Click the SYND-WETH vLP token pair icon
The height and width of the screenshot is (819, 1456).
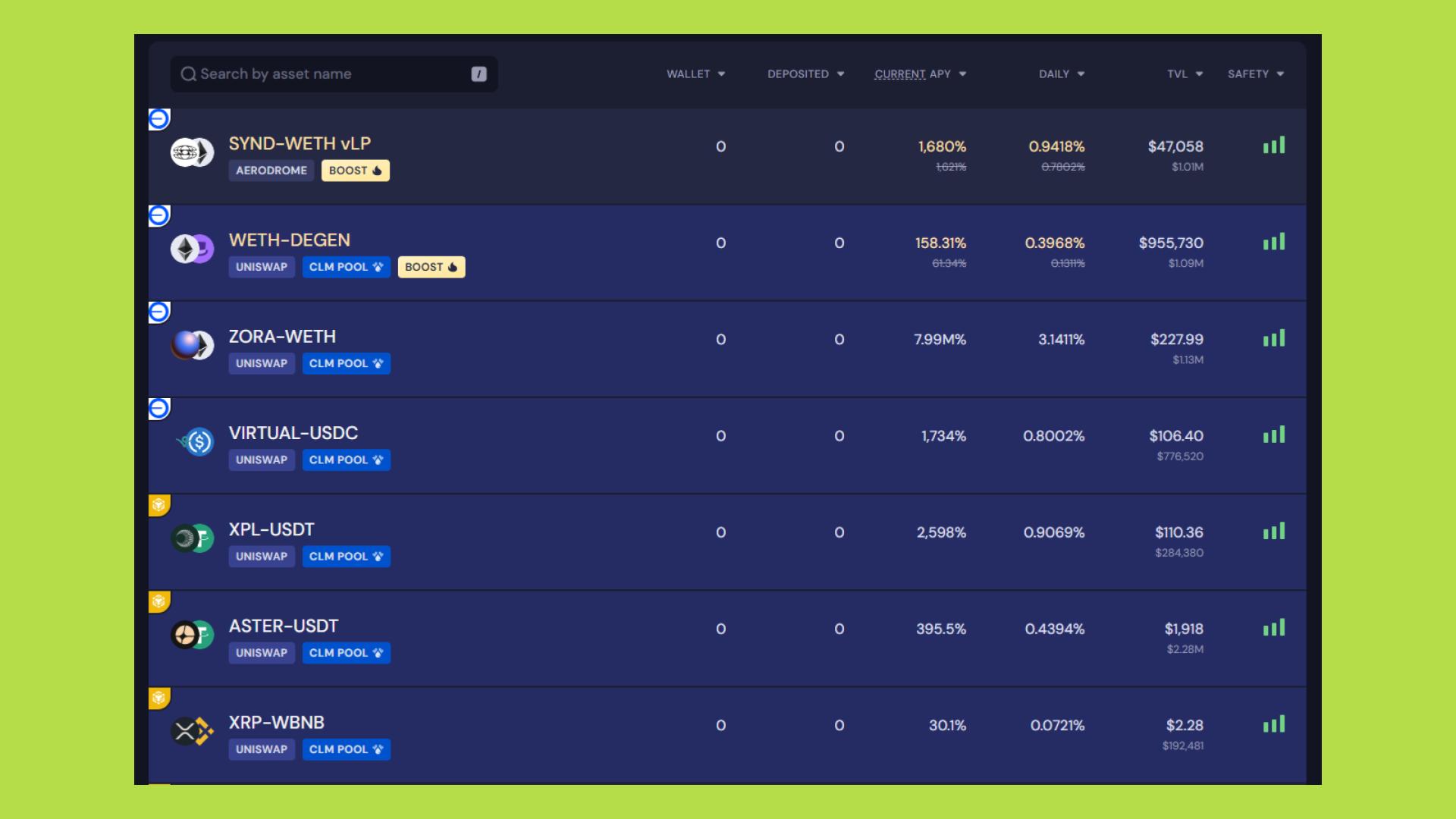click(x=192, y=152)
